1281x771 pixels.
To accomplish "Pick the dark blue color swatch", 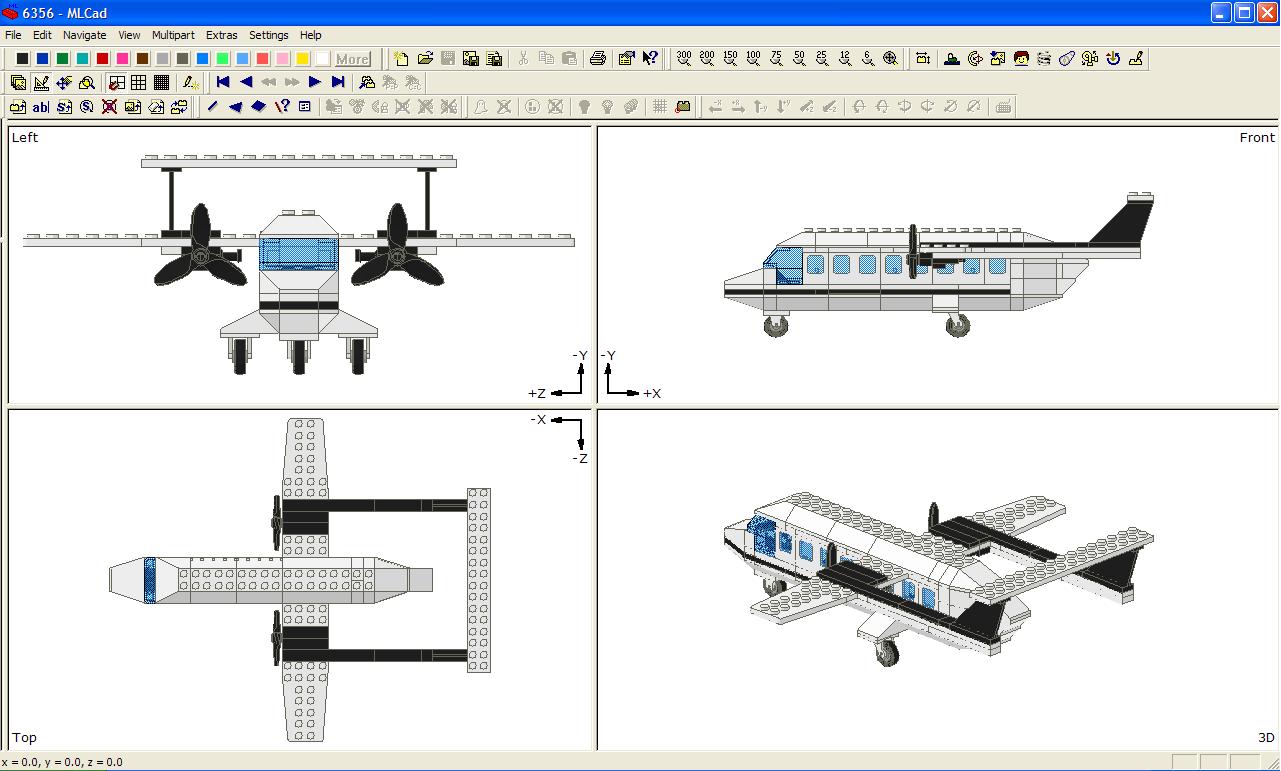I will point(42,59).
